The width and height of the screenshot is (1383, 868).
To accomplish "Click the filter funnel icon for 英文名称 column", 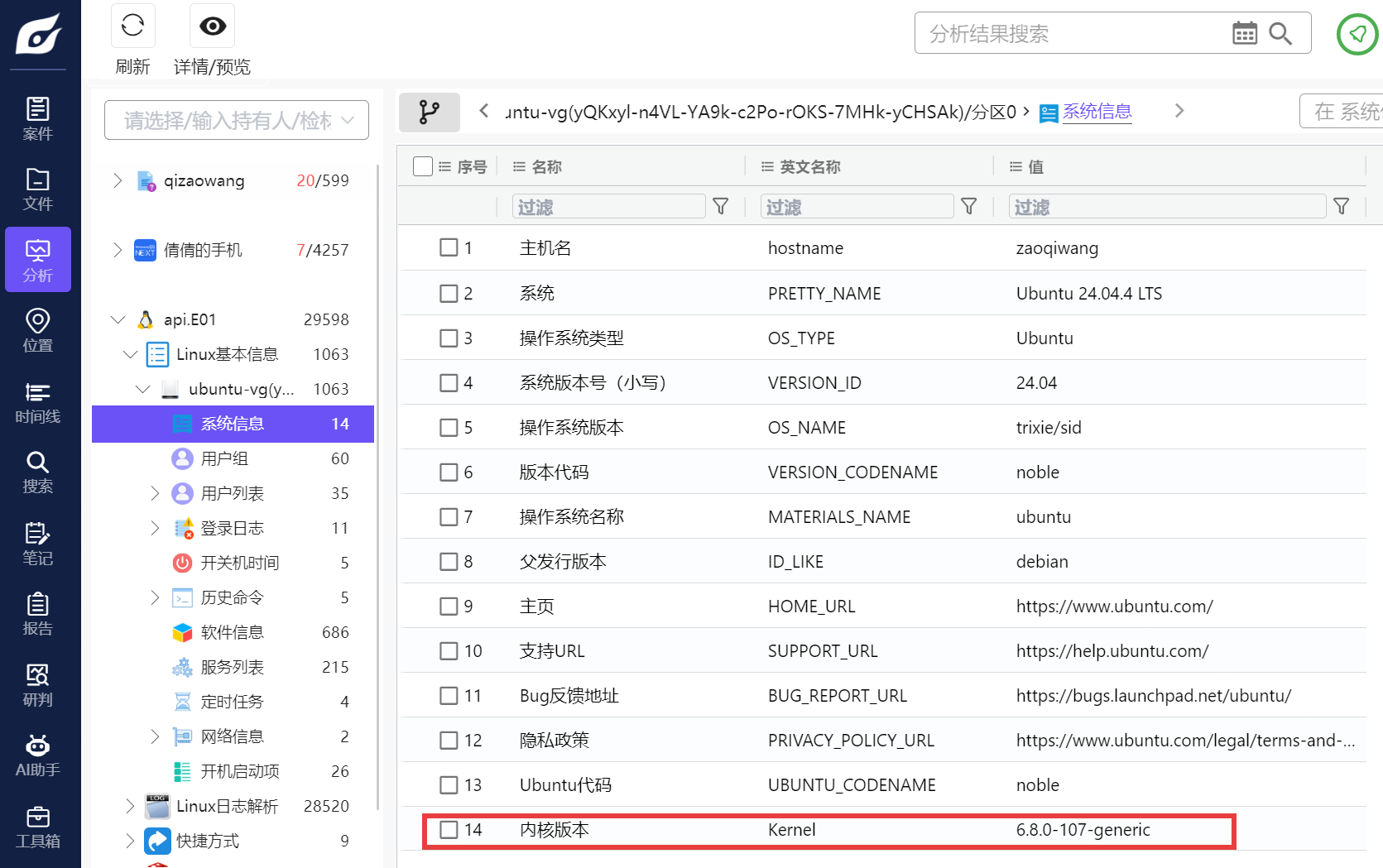I will 969,206.
